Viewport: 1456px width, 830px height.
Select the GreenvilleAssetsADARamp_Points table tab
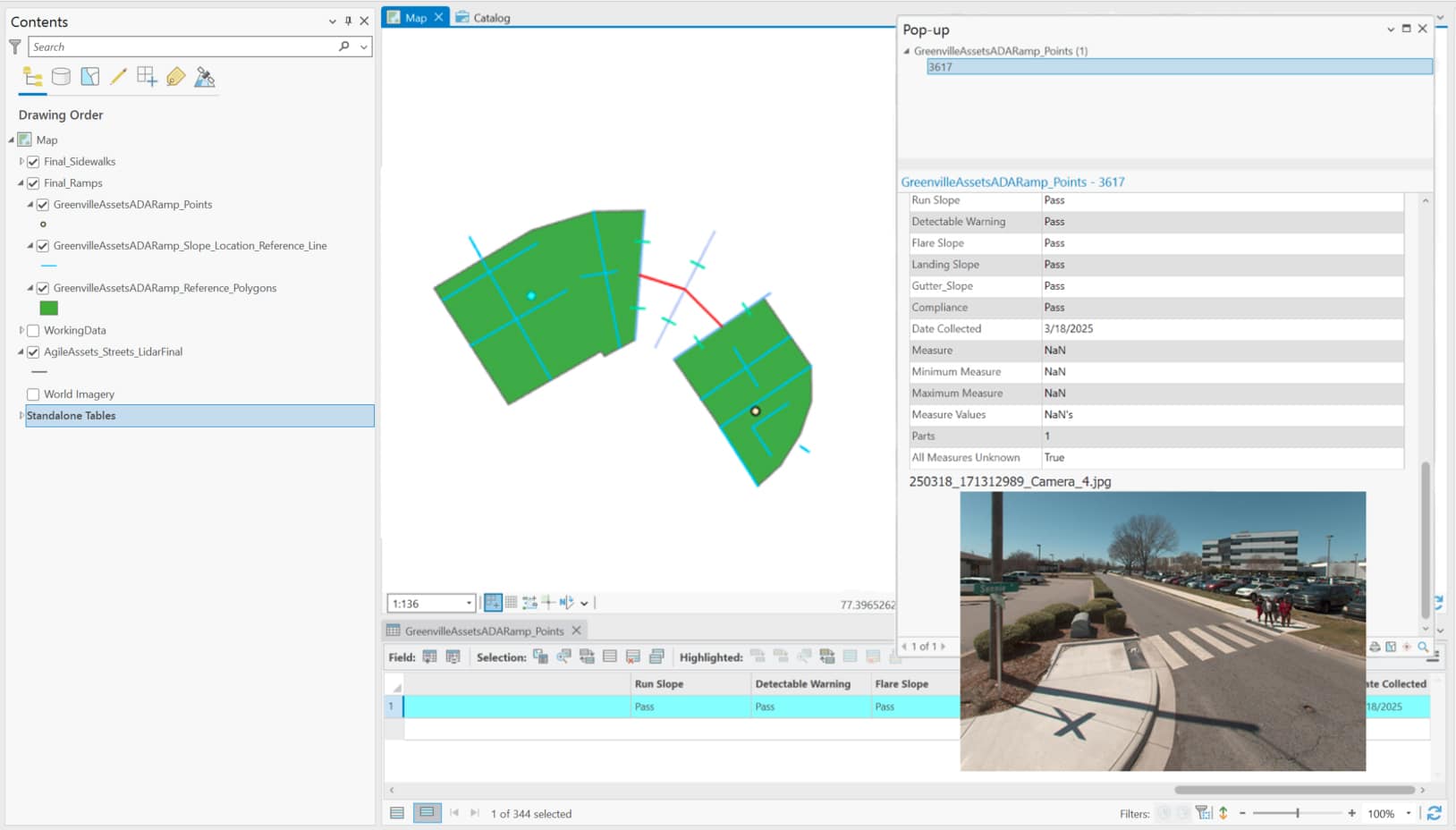(x=483, y=631)
